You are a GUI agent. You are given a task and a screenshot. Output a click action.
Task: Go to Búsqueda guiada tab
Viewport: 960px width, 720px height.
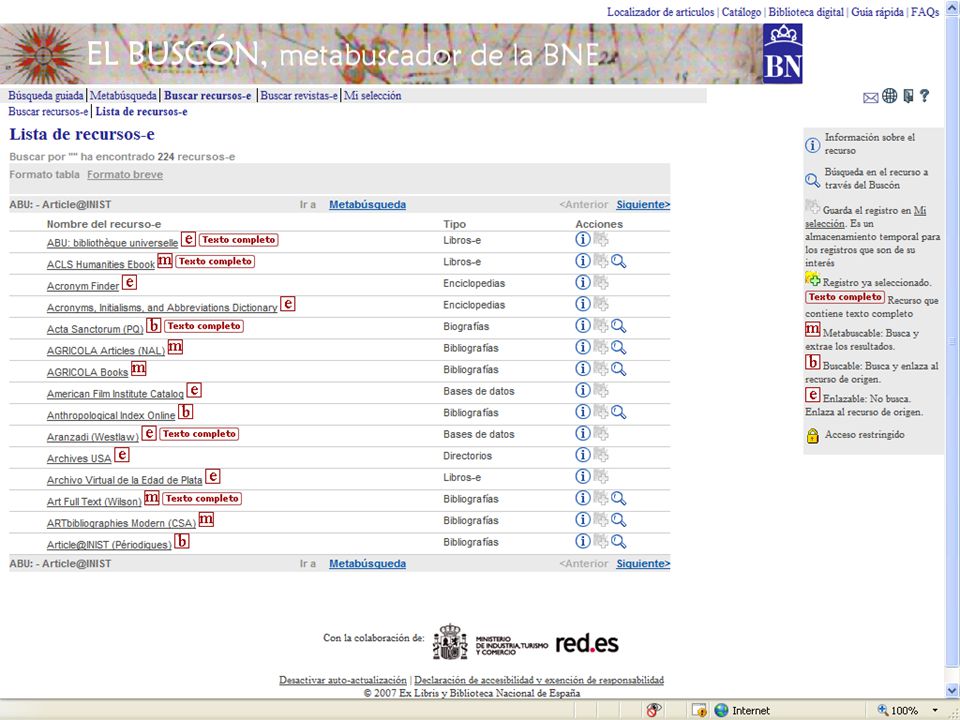tap(46, 96)
